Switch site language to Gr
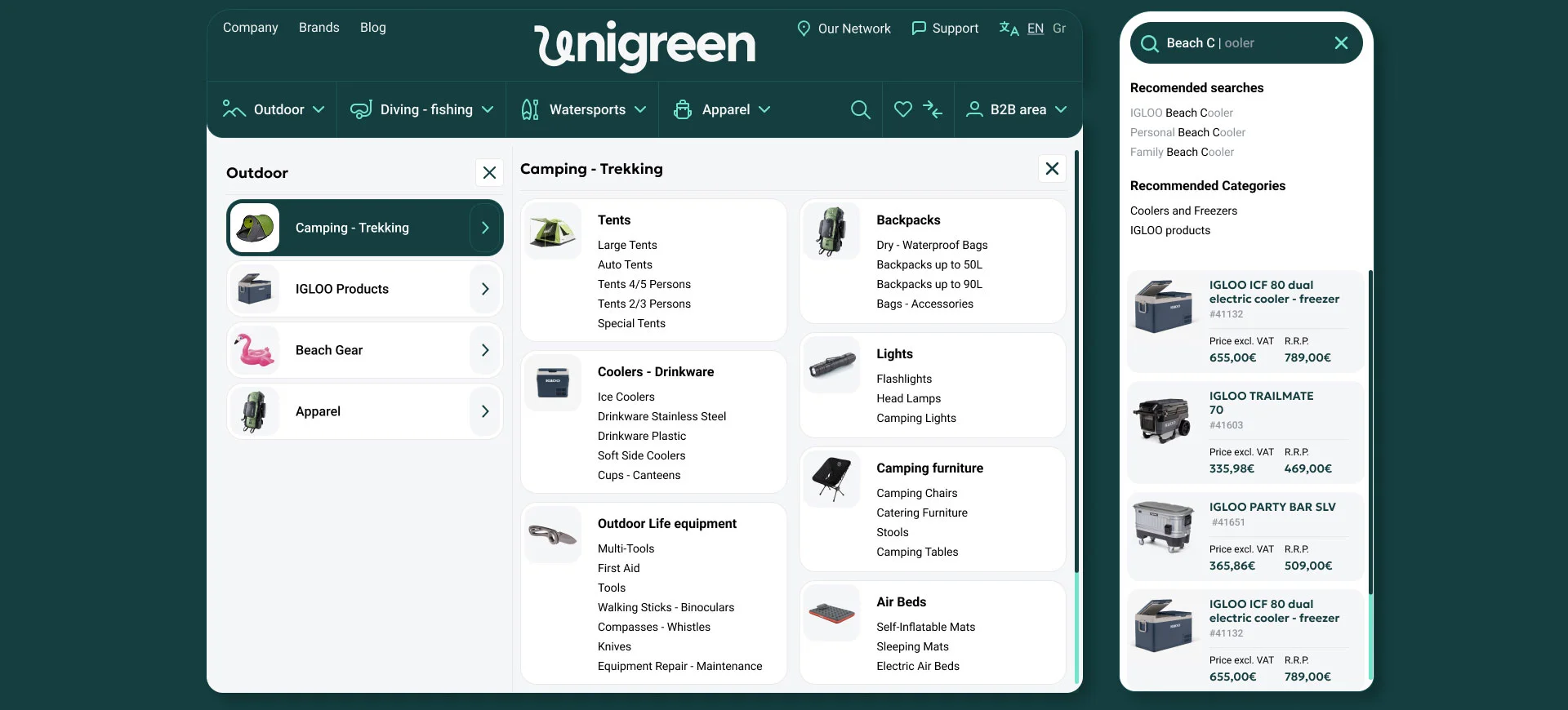The image size is (1568, 710). (1059, 29)
